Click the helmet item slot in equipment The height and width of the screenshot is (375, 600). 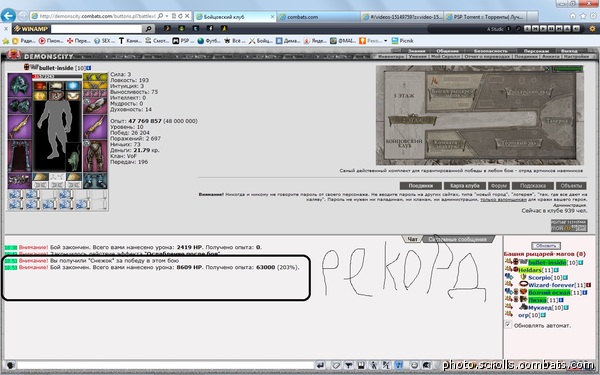(x=20, y=85)
